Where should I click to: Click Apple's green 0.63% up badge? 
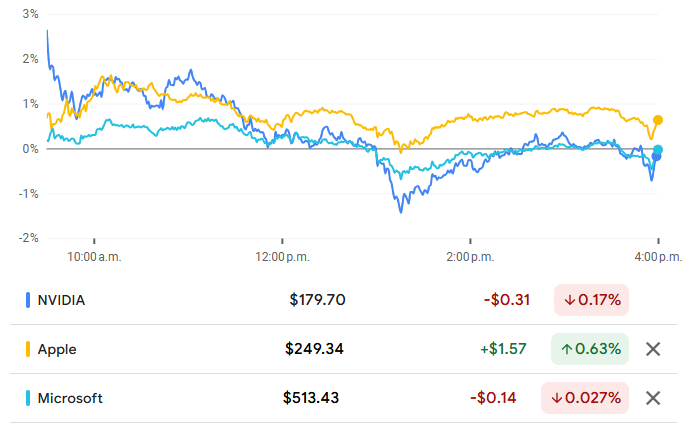pos(591,349)
